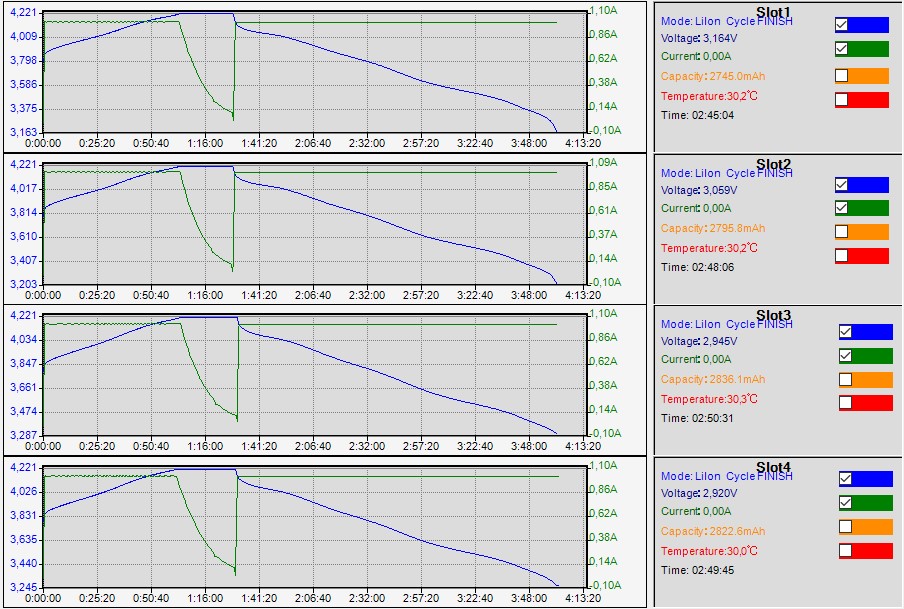Click the Slot4 panel heading
904x609 pixels.
click(773, 467)
